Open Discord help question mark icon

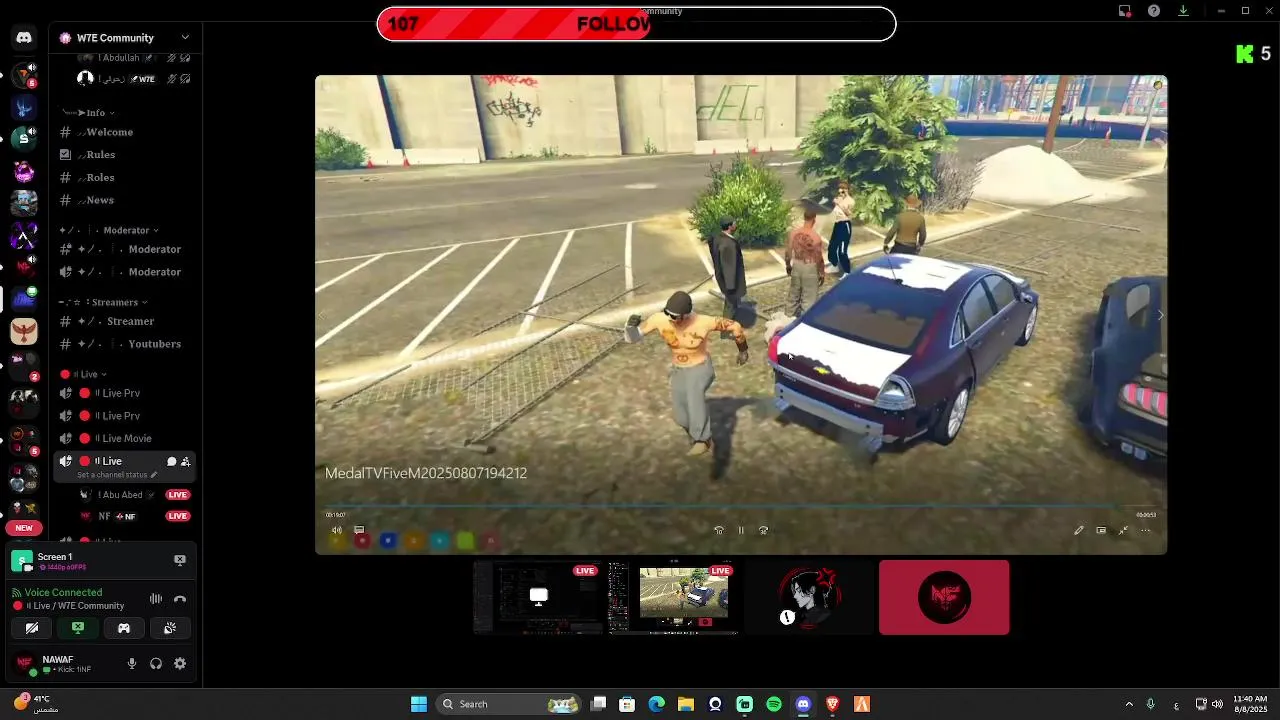(x=1154, y=11)
